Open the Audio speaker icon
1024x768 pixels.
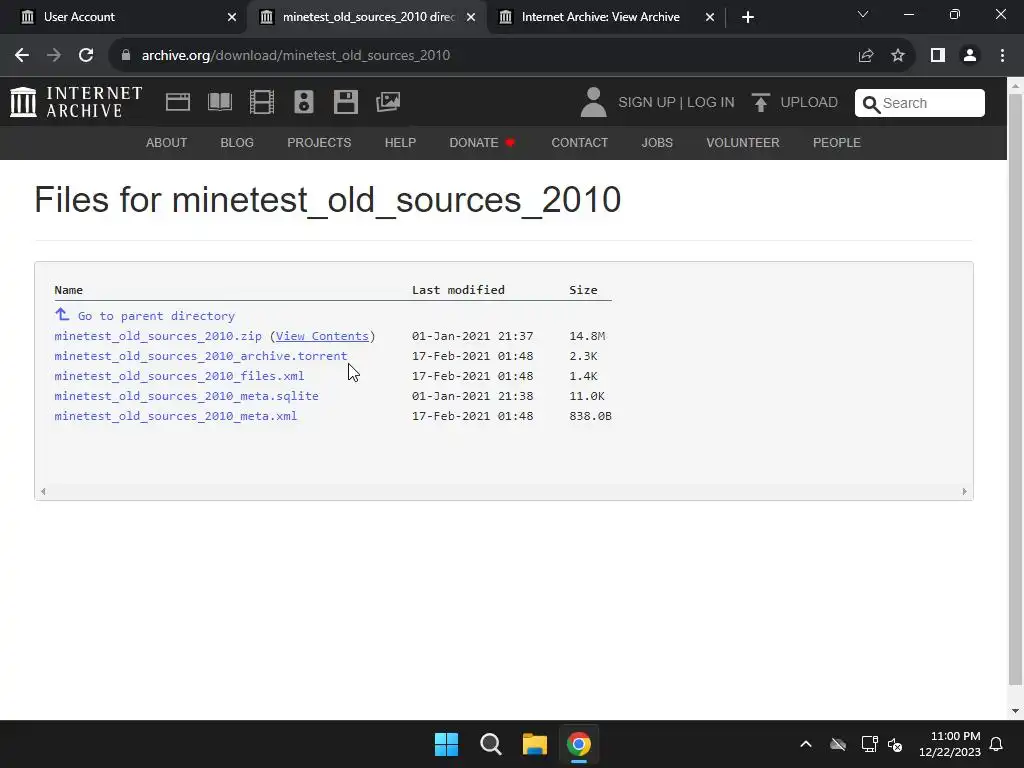[304, 103]
